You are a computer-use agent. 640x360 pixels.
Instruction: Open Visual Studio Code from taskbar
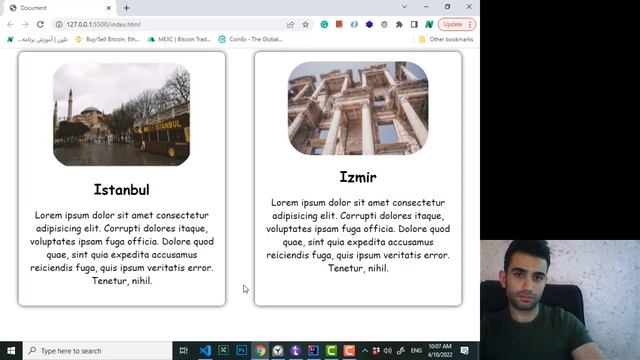205,351
